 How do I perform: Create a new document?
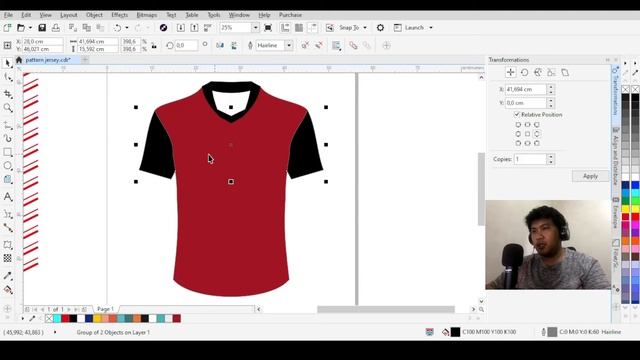7,28
